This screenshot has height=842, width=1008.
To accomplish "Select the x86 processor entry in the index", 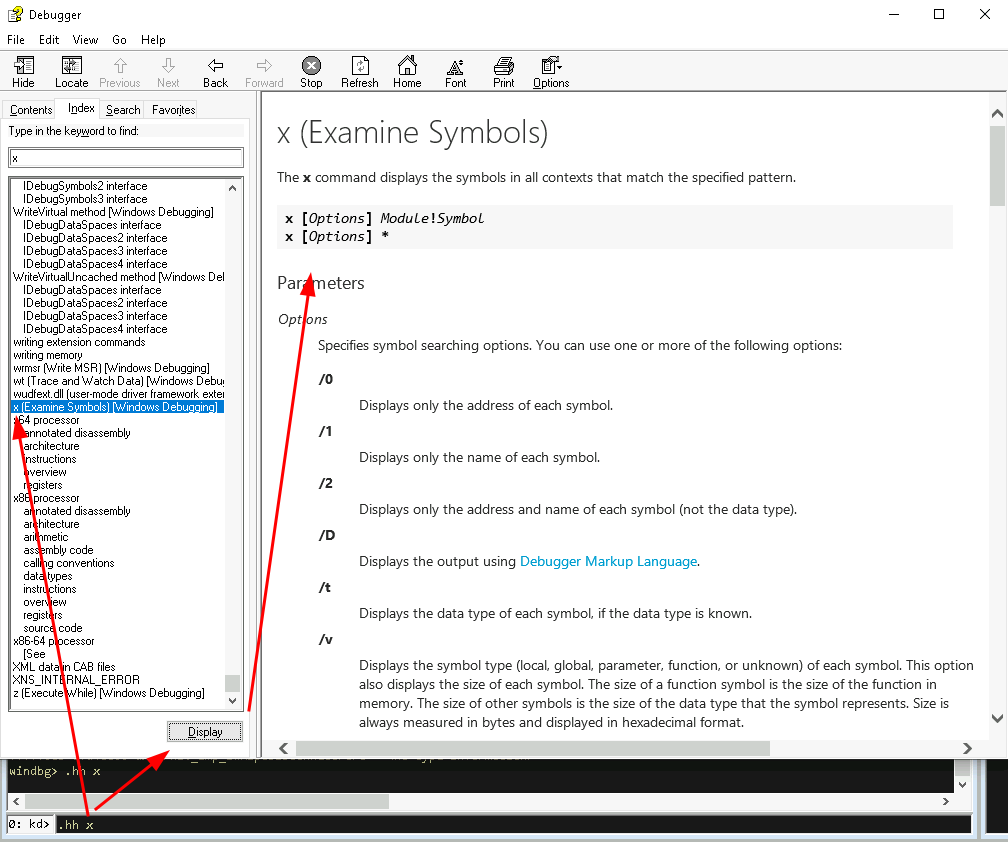I will point(48,497).
